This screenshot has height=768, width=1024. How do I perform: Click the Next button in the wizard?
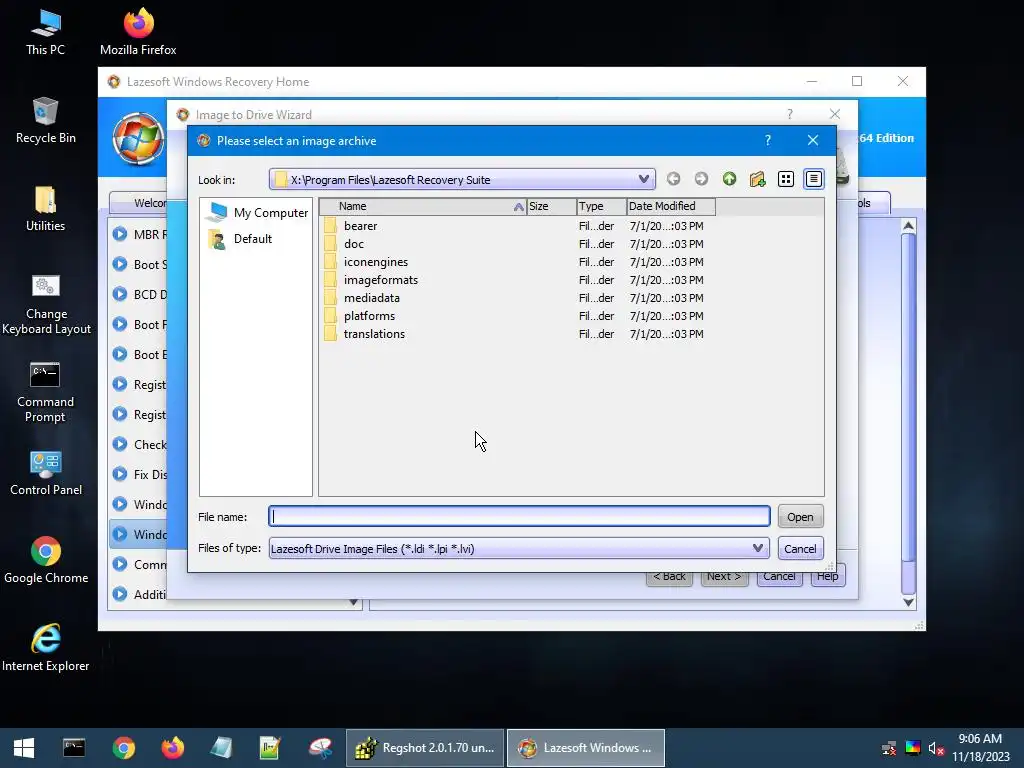click(724, 577)
